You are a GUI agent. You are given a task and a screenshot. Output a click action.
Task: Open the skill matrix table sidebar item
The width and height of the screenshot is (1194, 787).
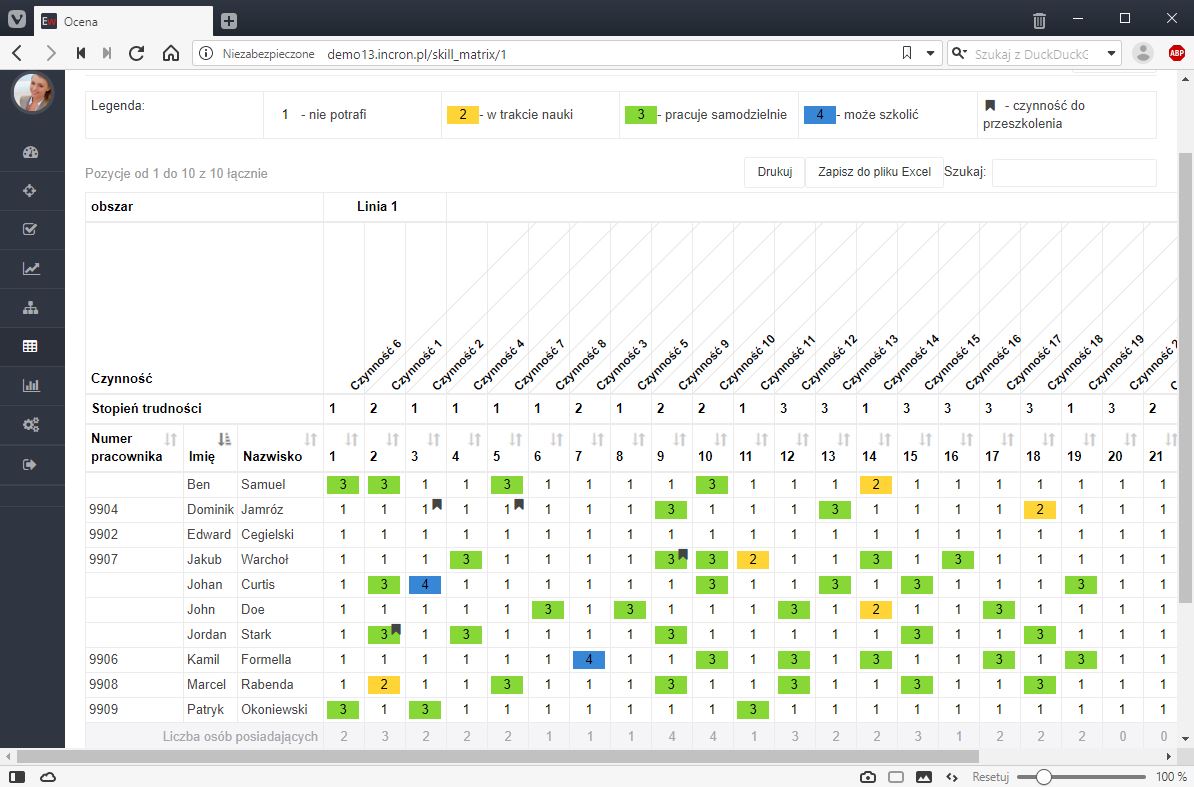tap(30, 346)
